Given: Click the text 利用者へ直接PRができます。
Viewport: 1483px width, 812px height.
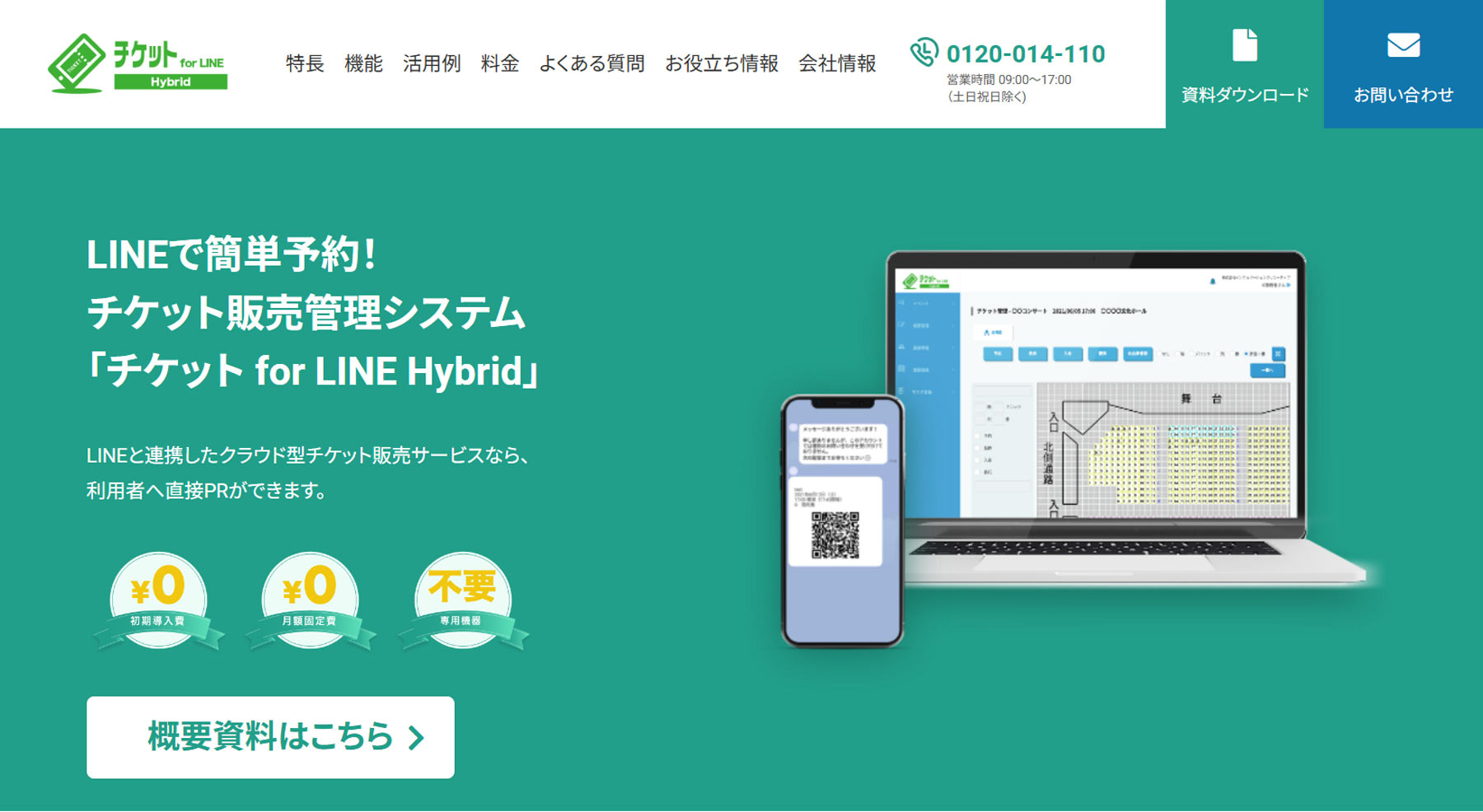Looking at the screenshot, I should [x=207, y=491].
